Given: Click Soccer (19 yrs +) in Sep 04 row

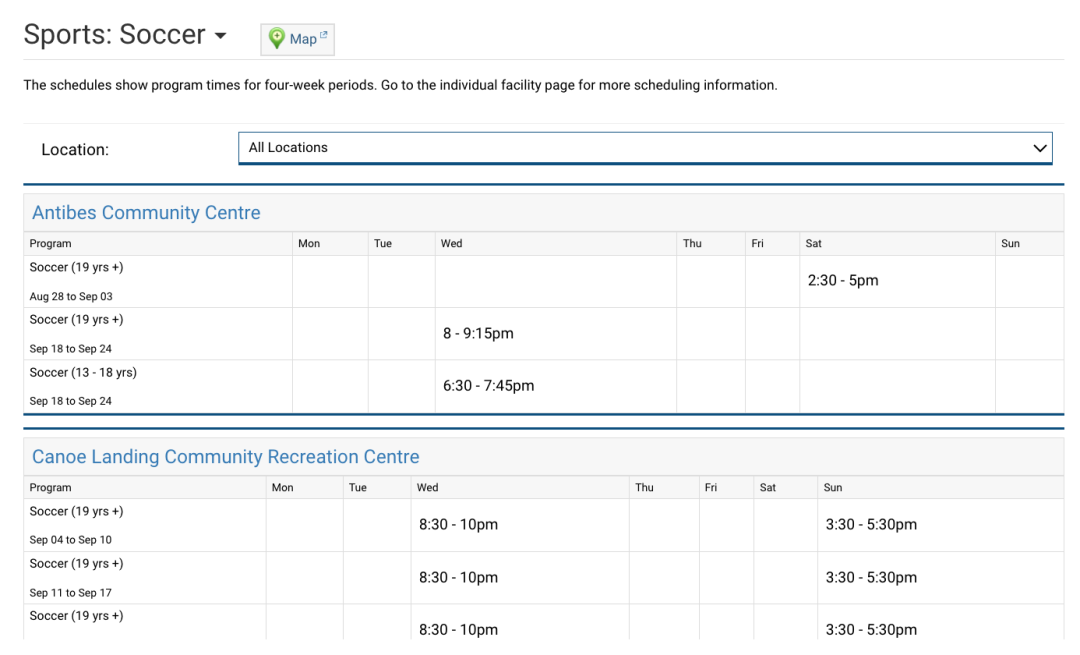Looking at the screenshot, I should click(76, 511).
